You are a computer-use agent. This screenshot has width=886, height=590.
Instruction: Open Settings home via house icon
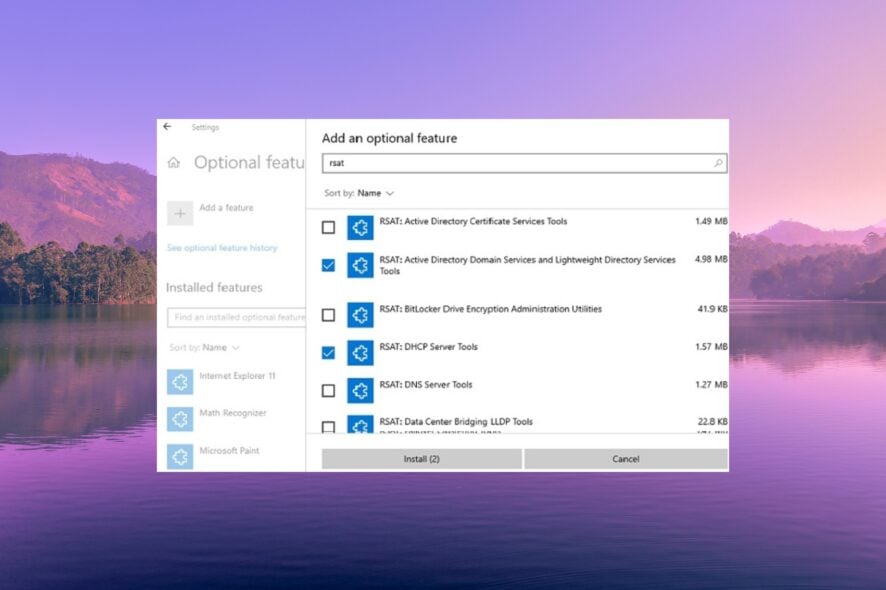click(174, 163)
